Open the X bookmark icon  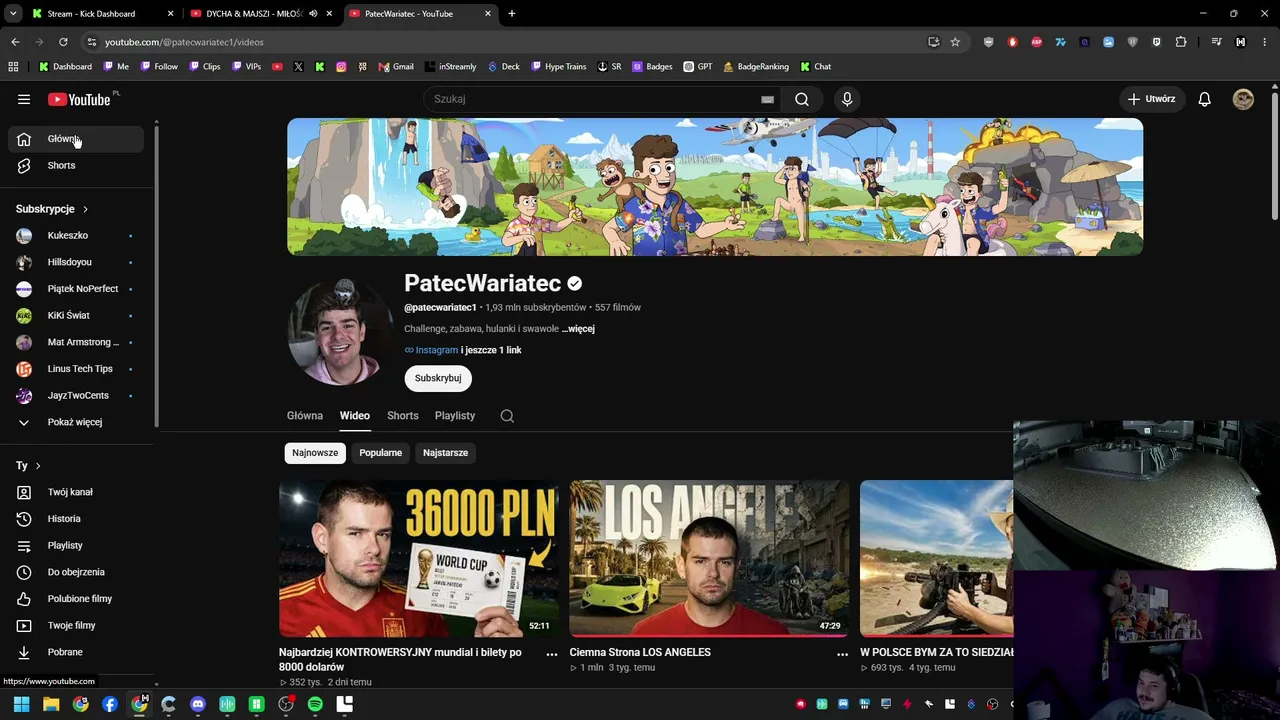click(x=298, y=67)
